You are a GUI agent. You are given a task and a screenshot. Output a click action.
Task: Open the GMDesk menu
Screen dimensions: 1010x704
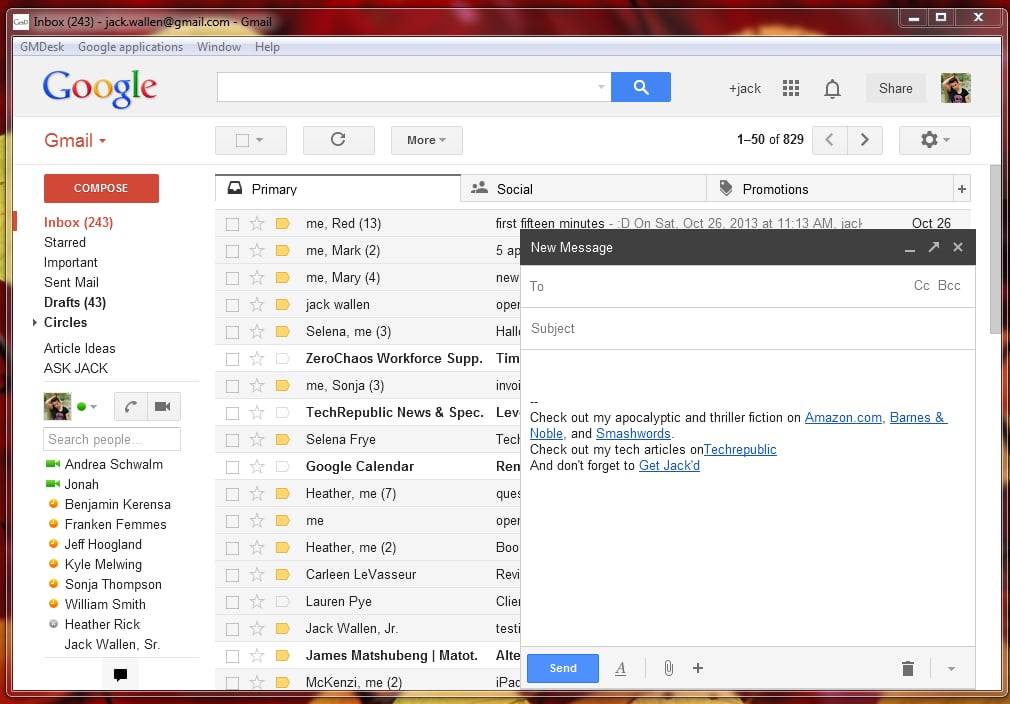(x=42, y=47)
